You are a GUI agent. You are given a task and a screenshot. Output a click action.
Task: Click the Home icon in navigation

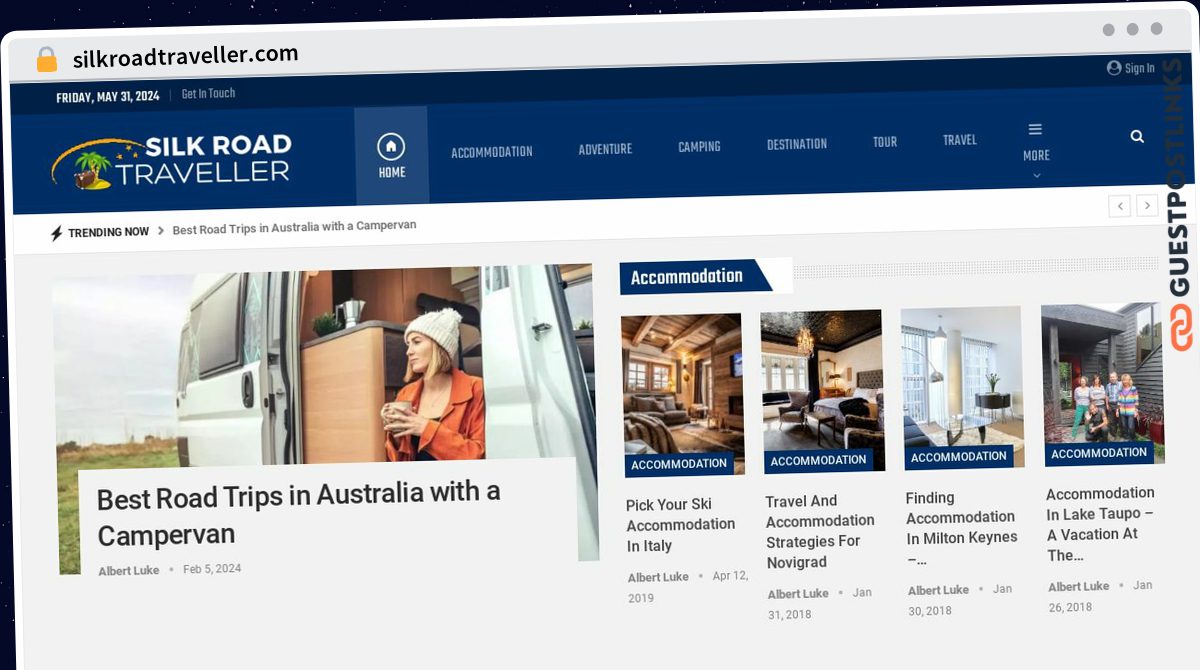tap(391, 147)
